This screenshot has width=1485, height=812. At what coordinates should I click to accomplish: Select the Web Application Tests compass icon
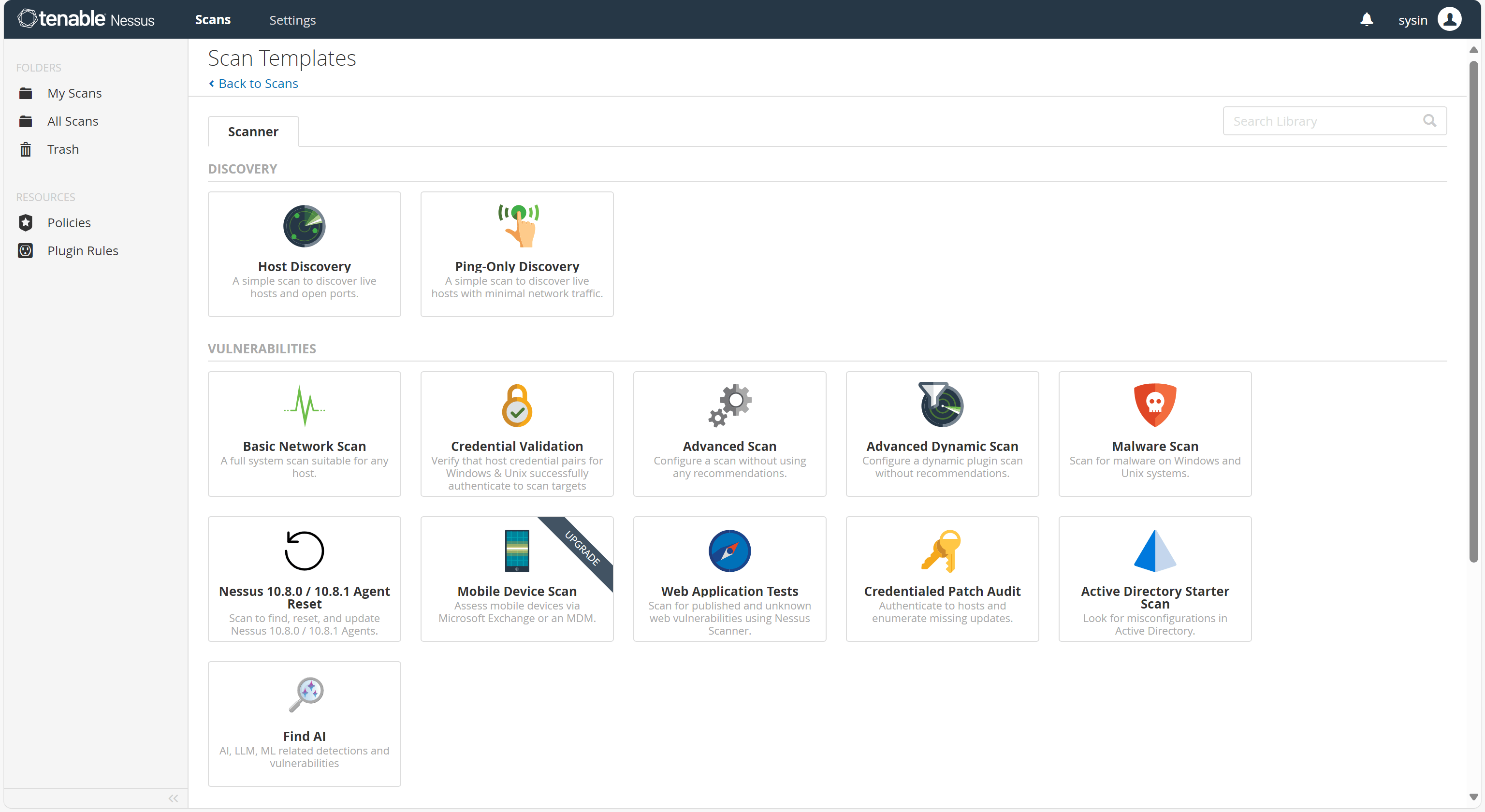tap(729, 551)
